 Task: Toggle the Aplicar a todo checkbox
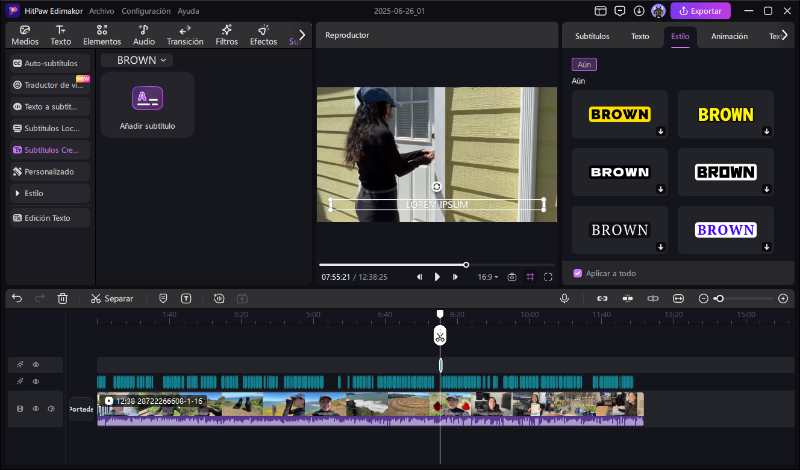[578, 273]
